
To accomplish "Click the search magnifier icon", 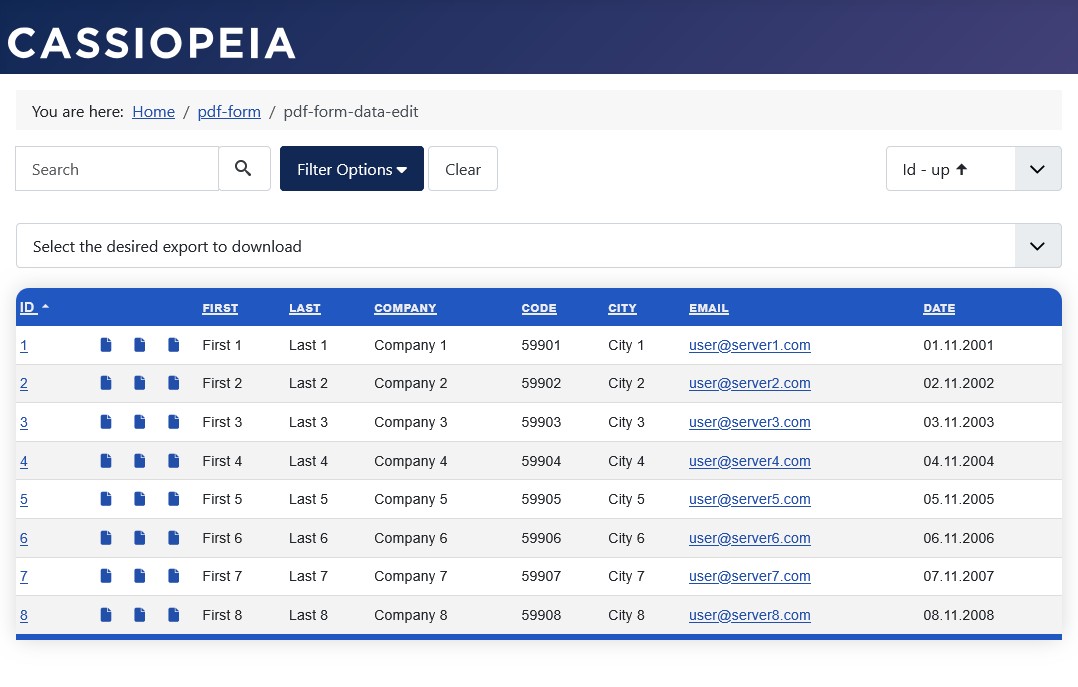I will (x=244, y=168).
